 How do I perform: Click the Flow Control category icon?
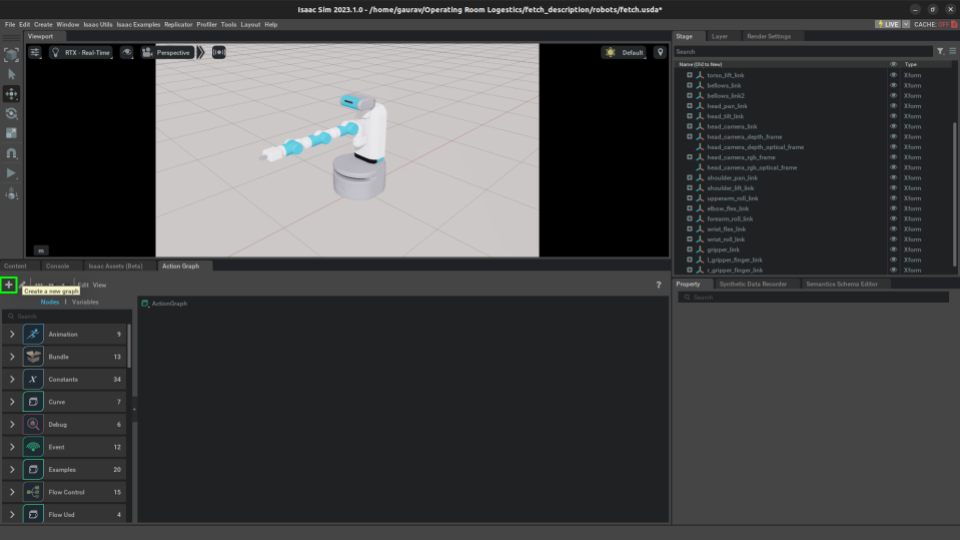point(33,492)
